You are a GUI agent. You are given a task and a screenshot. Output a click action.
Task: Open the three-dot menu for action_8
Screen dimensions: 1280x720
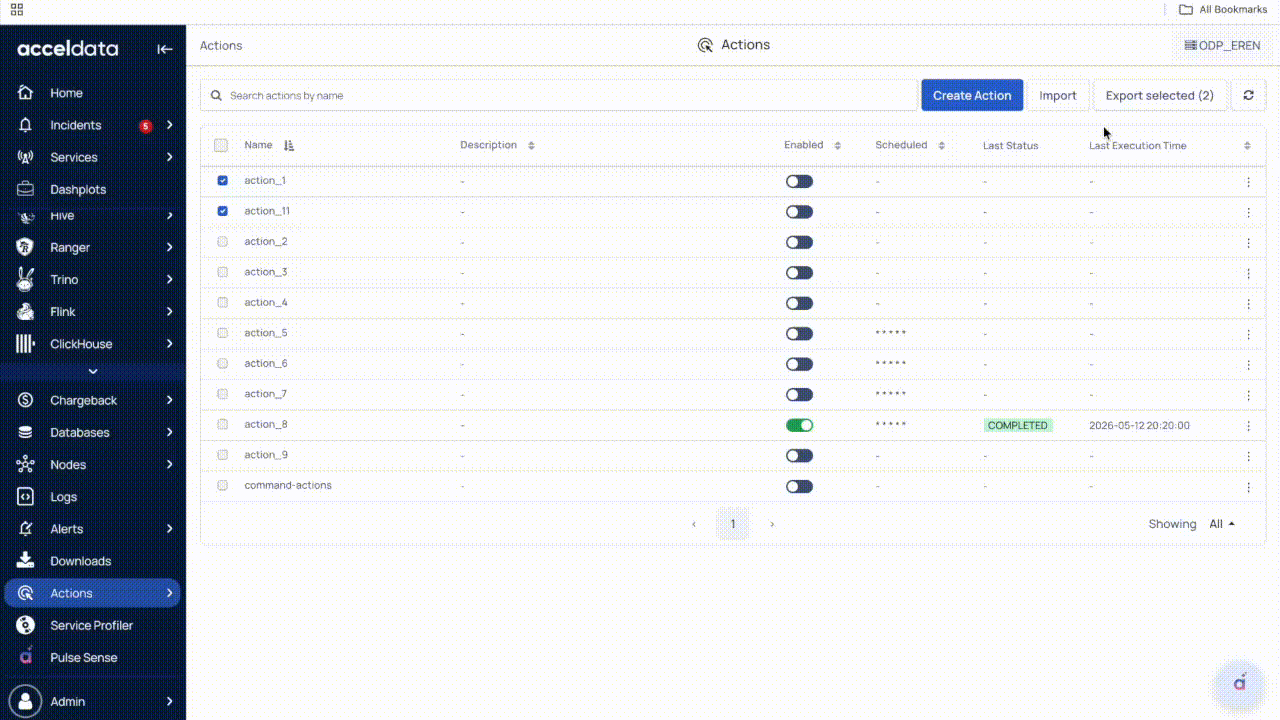point(1248,426)
